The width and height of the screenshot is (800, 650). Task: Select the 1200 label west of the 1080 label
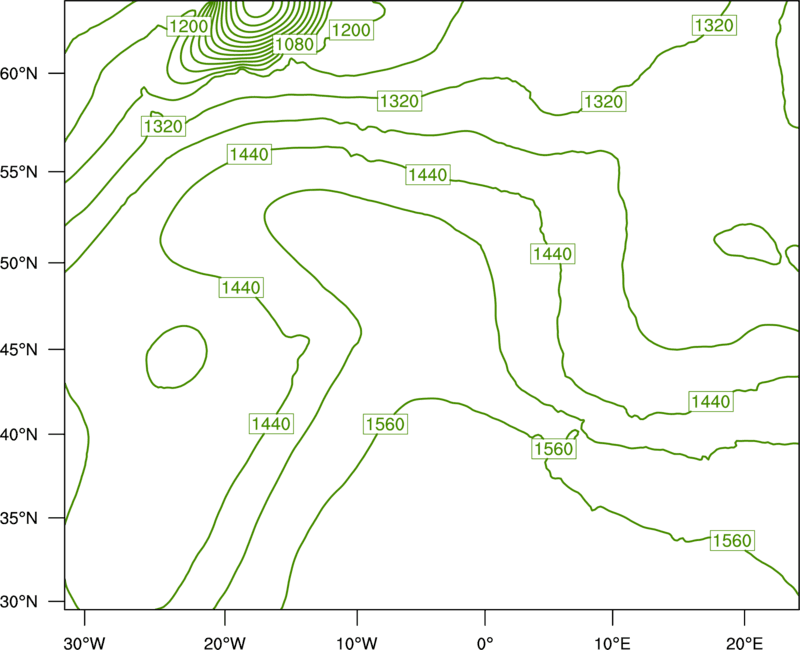tap(188, 26)
